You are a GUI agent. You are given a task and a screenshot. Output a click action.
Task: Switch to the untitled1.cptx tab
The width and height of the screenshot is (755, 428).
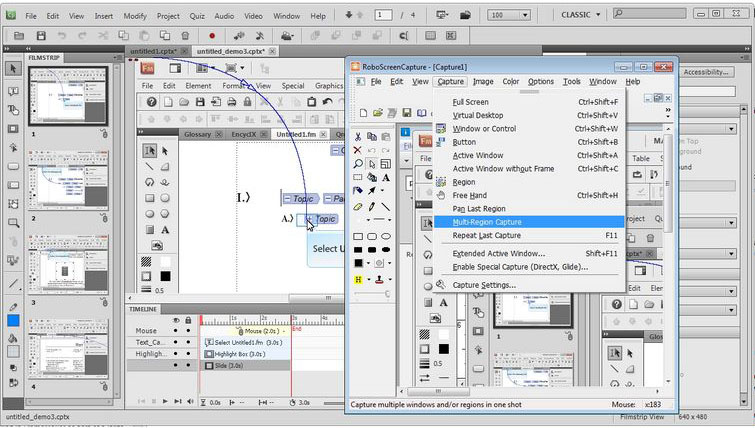click(x=153, y=51)
